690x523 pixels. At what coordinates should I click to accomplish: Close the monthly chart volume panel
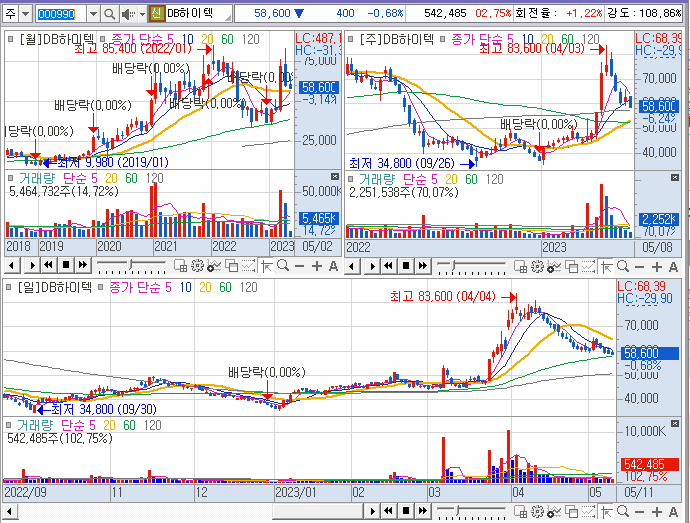(335, 177)
